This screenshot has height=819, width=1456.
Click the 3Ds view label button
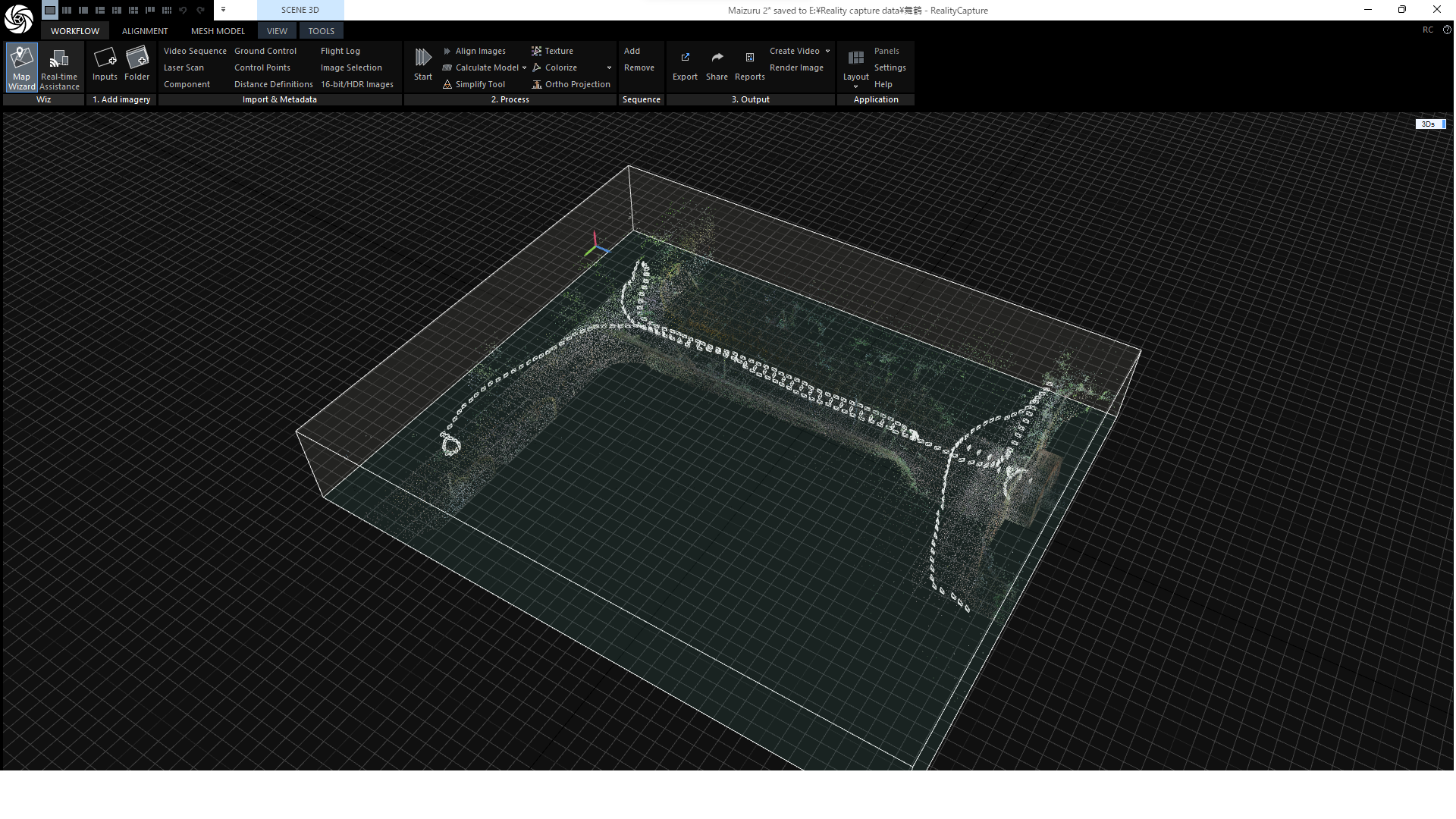pos(1430,124)
